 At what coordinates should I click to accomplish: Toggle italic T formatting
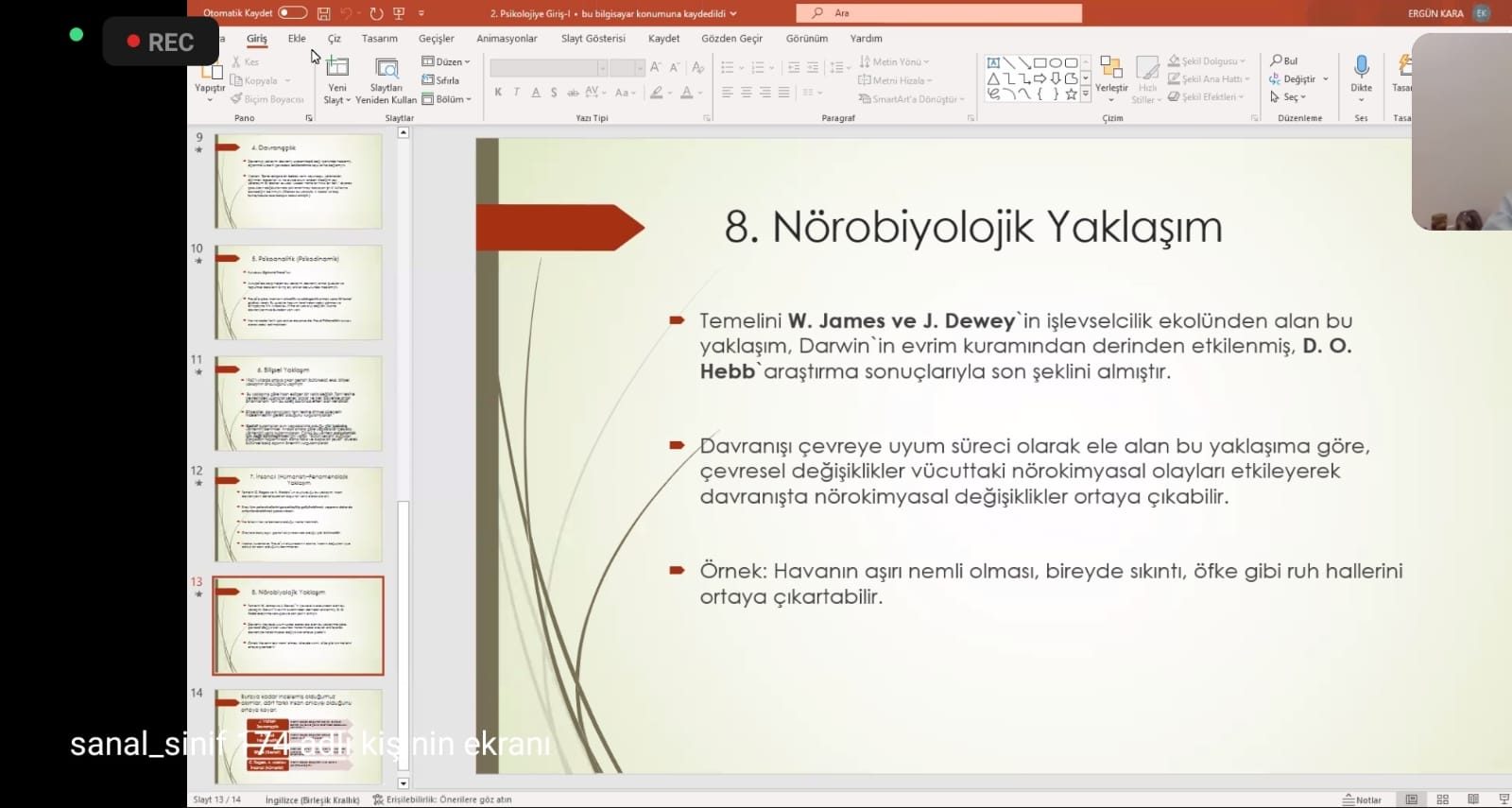click(x=516, y=93)
